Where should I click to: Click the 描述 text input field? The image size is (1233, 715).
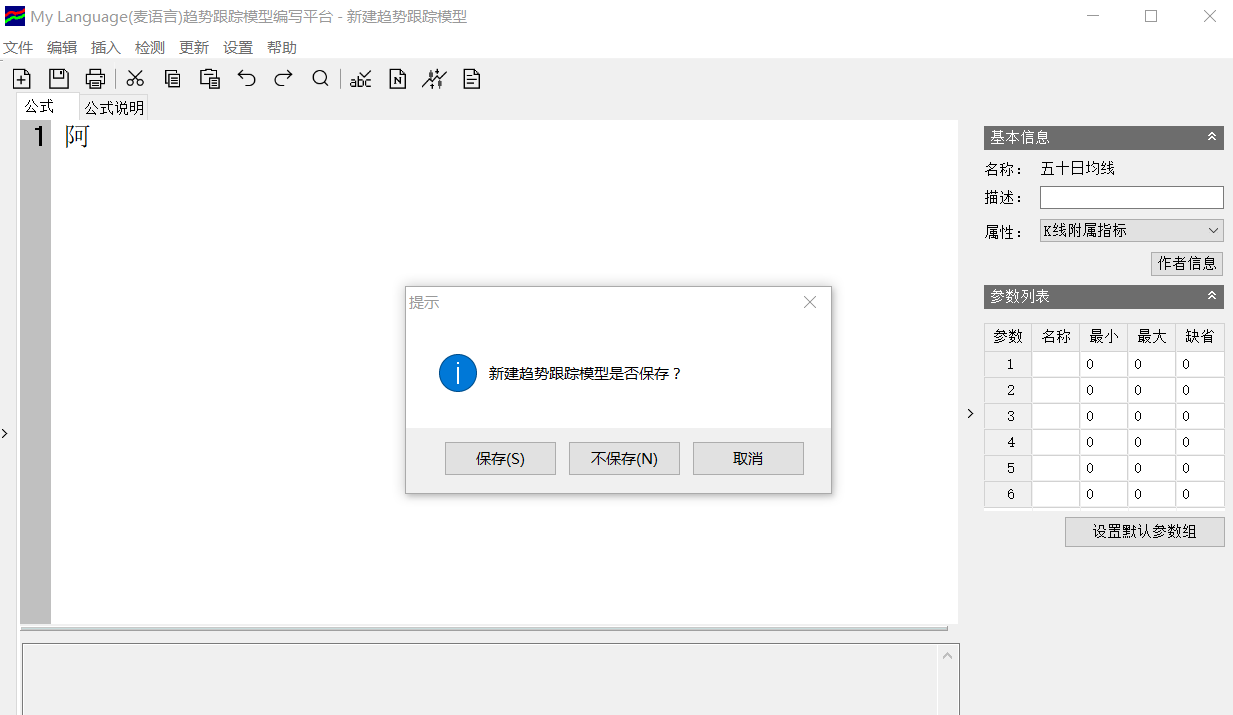click(1131, 197)
